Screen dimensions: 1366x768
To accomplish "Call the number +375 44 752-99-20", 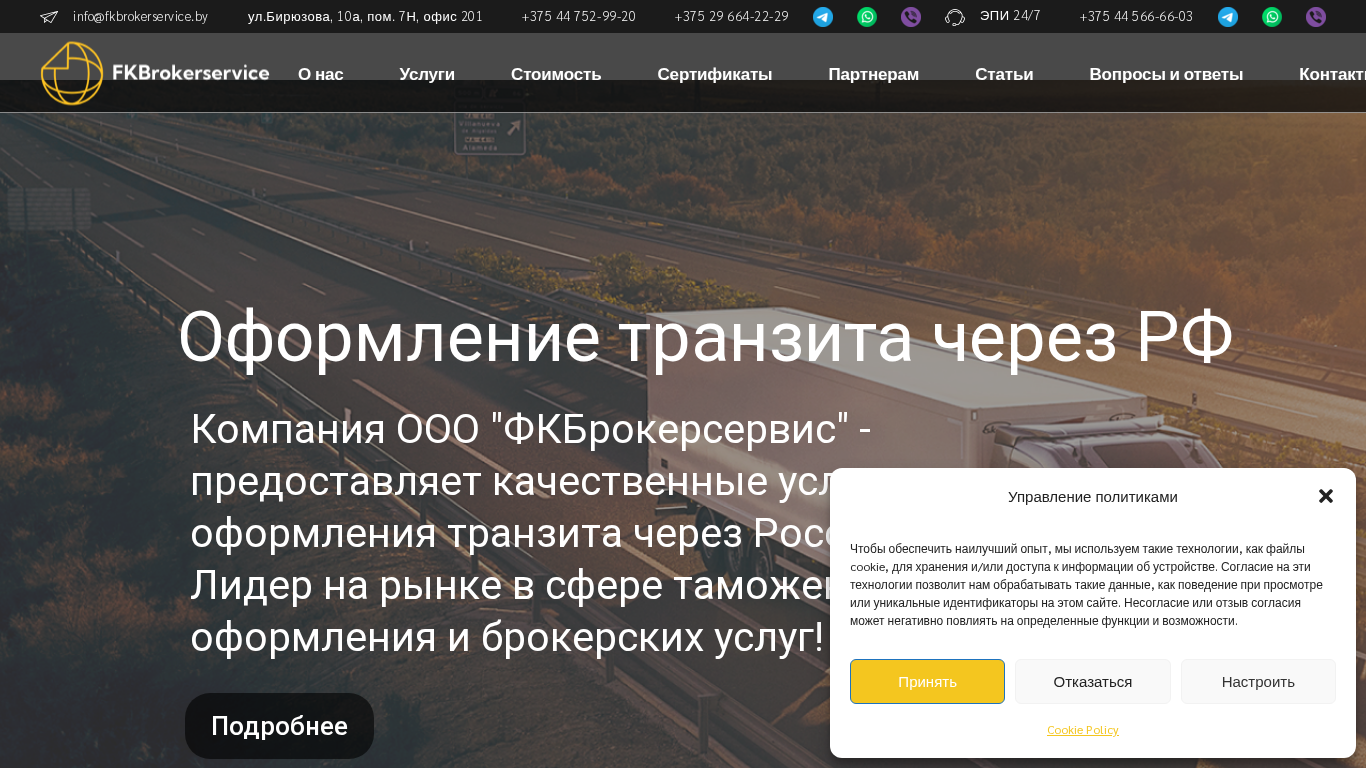I will click(x=578, y=17).
